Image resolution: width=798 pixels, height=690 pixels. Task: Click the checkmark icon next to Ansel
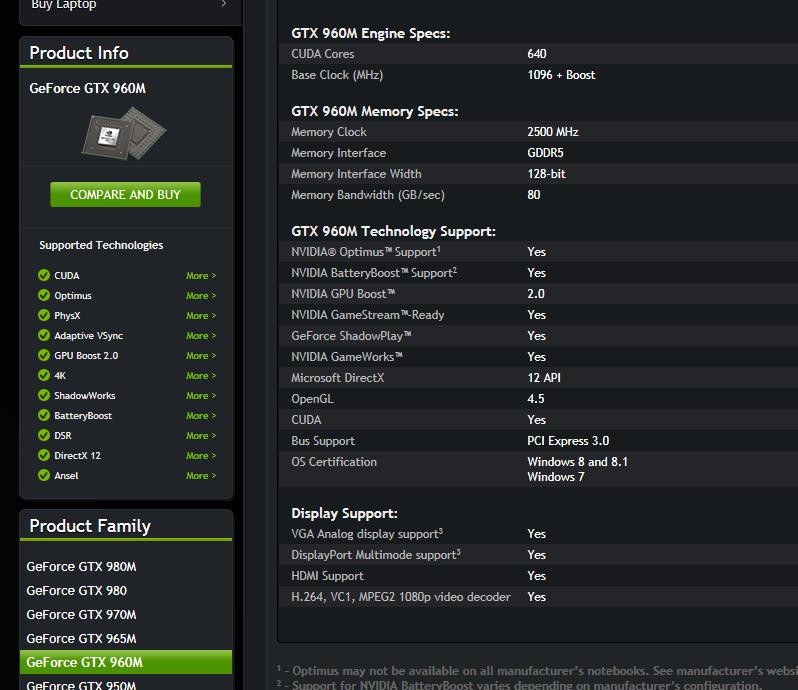tap(44, 475)
